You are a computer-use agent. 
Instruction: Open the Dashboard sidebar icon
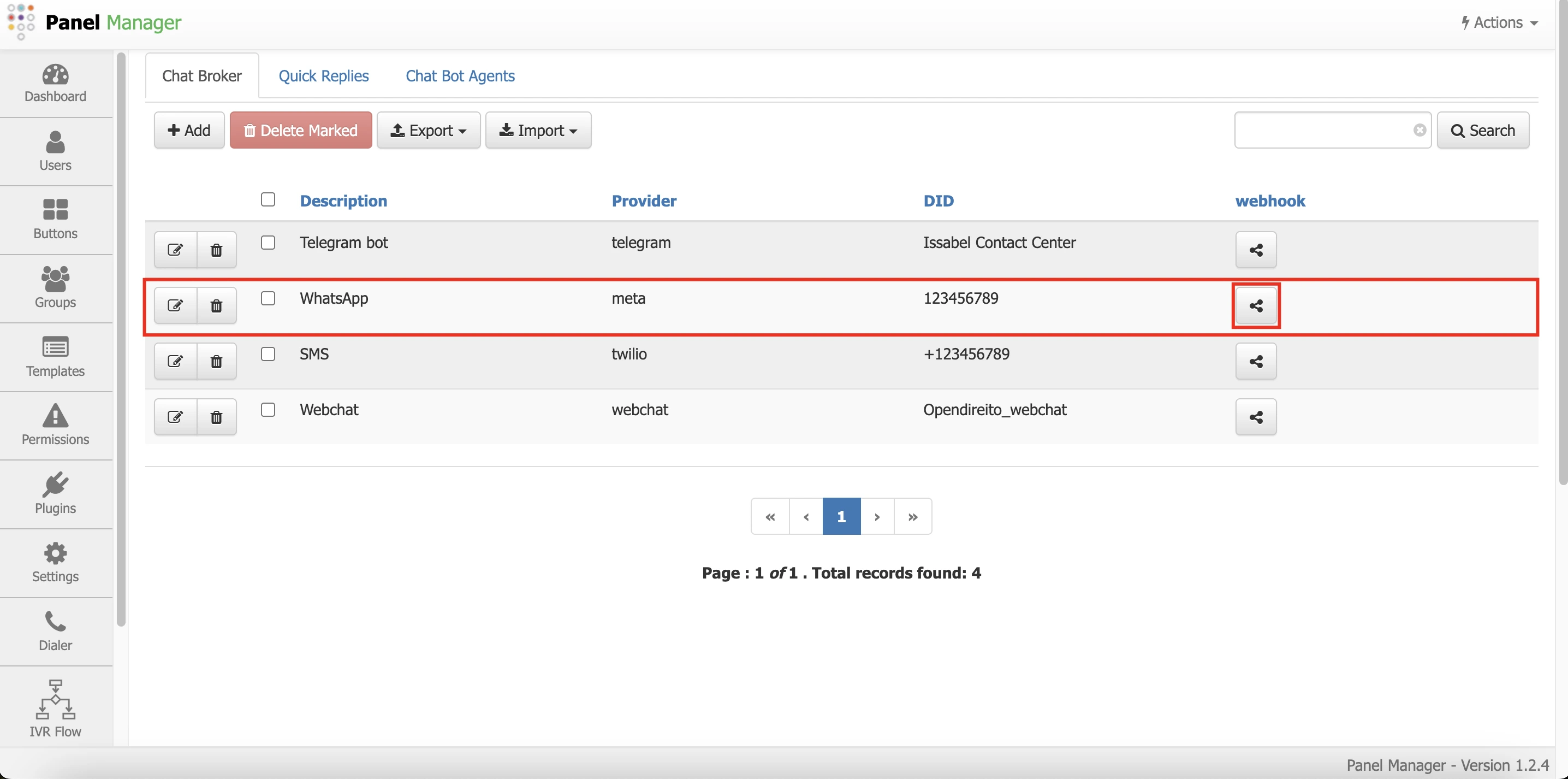pyautogui.click(x=55, y=84)
